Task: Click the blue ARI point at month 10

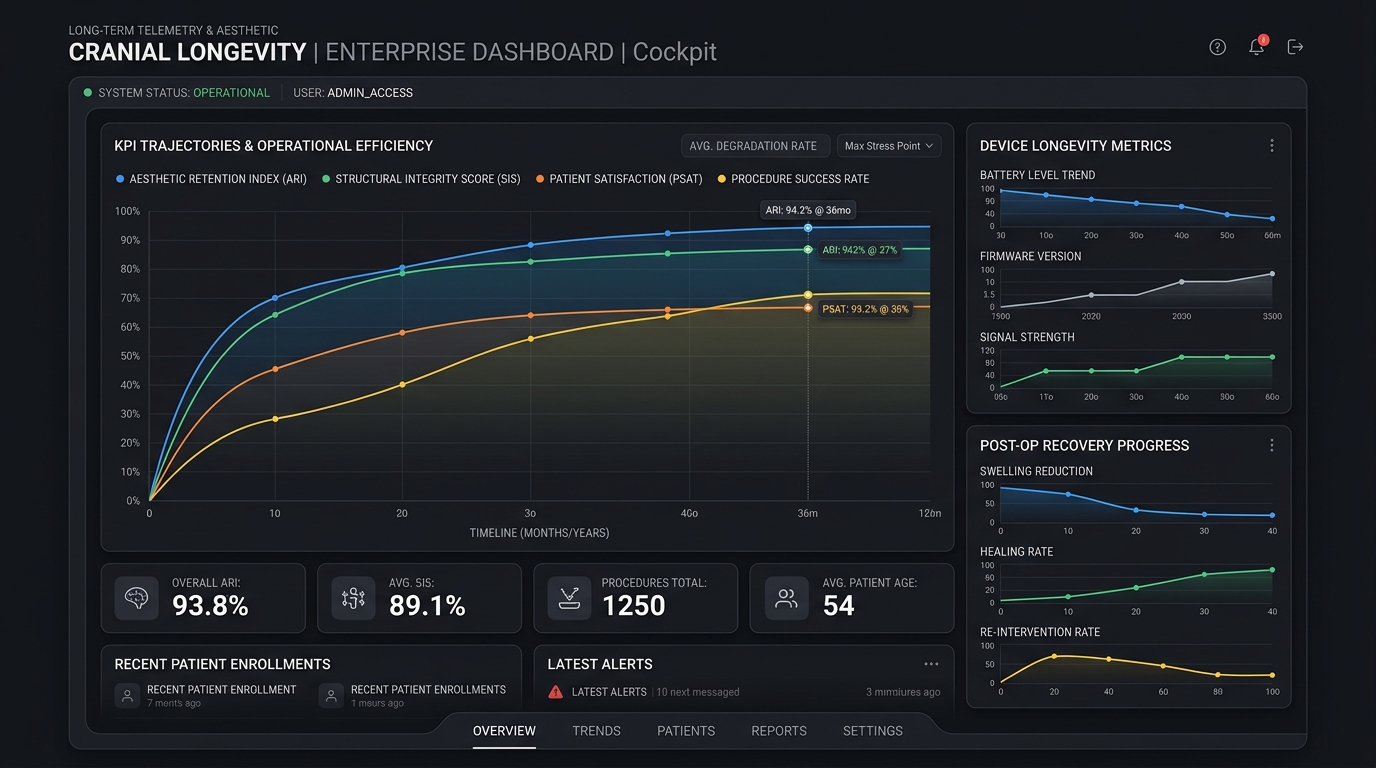Action: point(275,298)
